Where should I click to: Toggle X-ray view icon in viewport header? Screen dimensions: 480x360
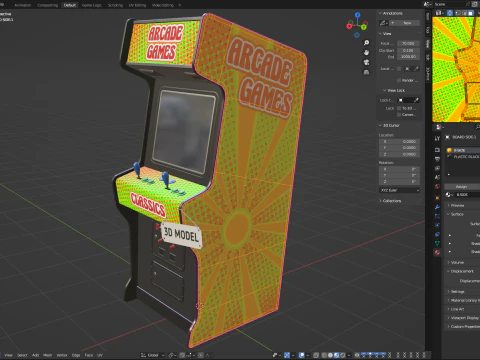pos(316,355)
